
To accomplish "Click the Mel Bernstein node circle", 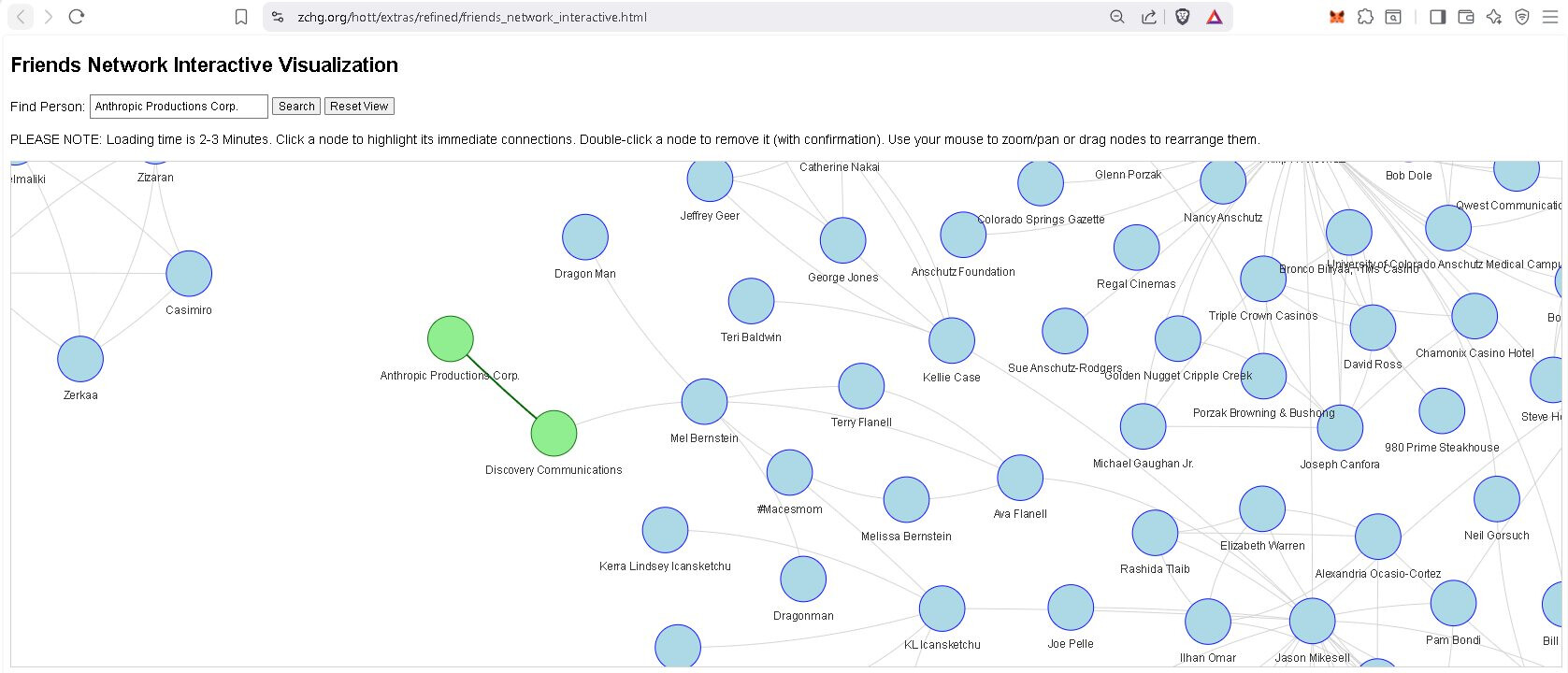I will (704, 402).
